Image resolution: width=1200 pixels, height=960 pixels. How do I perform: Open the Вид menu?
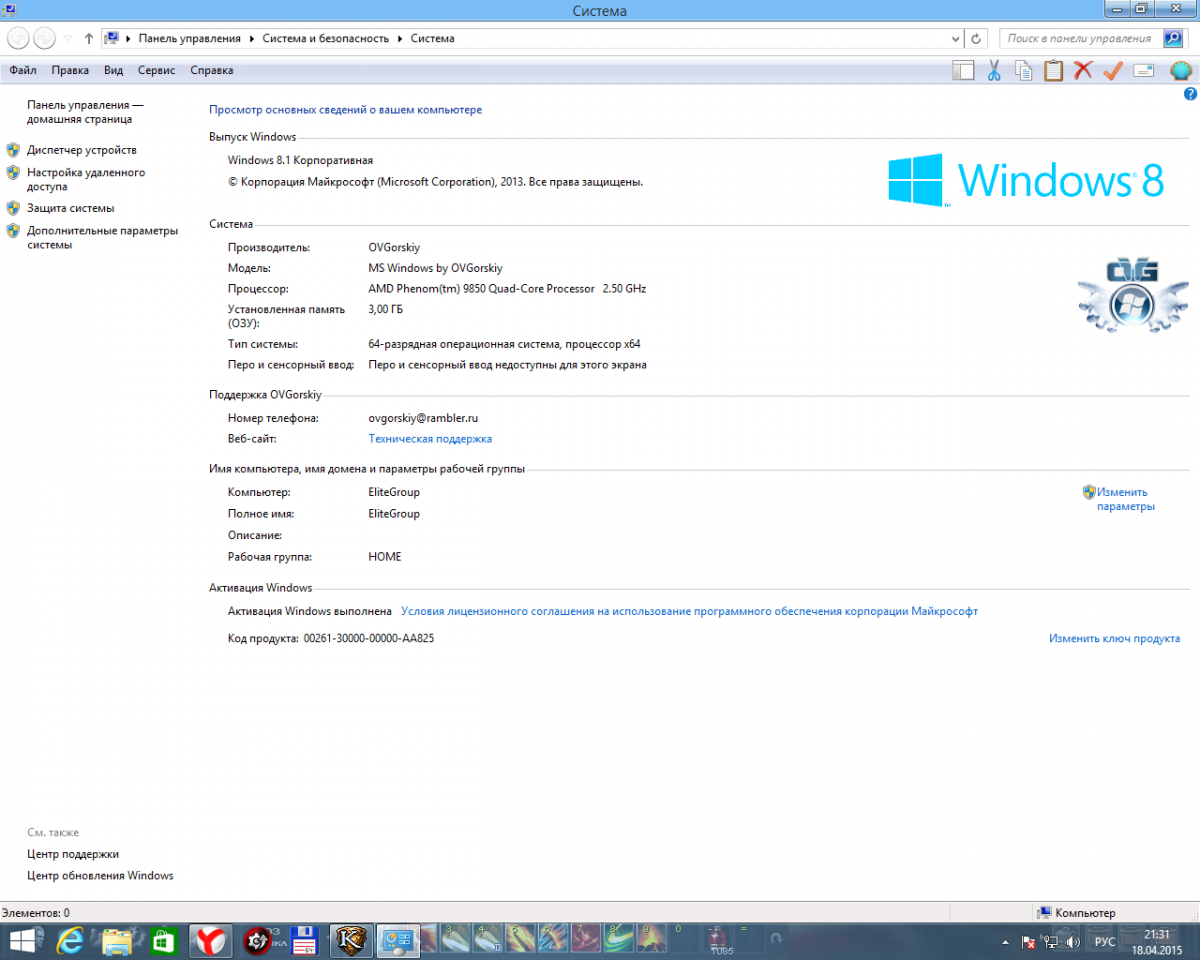(113, 70)
